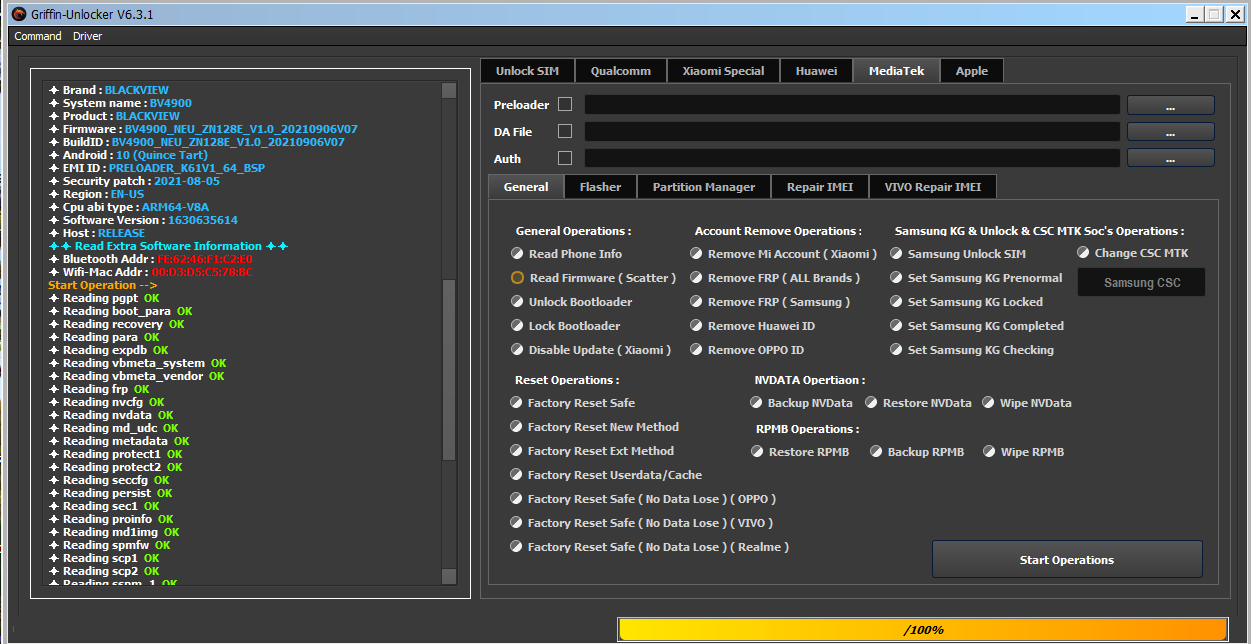Open the Command menu
The width and height of the screenshot is (1251, 644).
38,36
